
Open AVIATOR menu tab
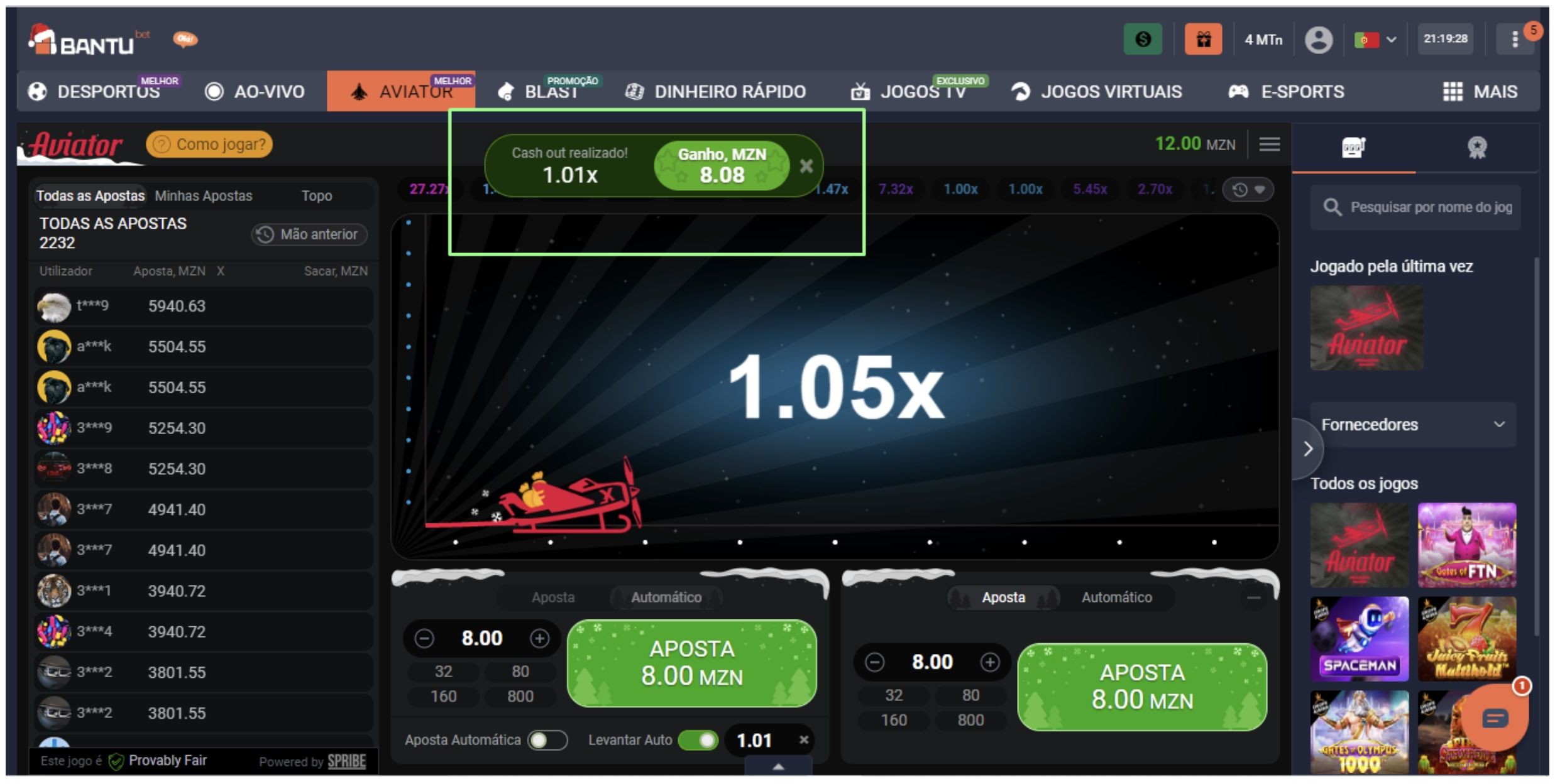coord(401,92)
